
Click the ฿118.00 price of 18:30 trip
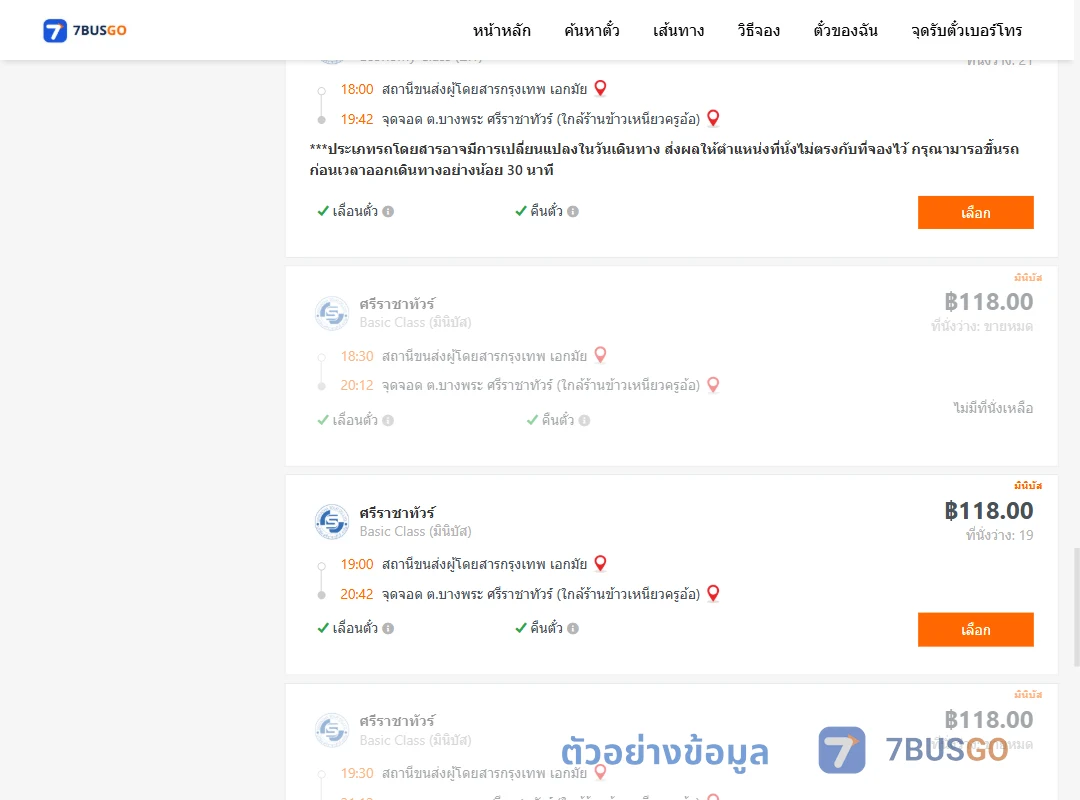(x=988, y=302)
